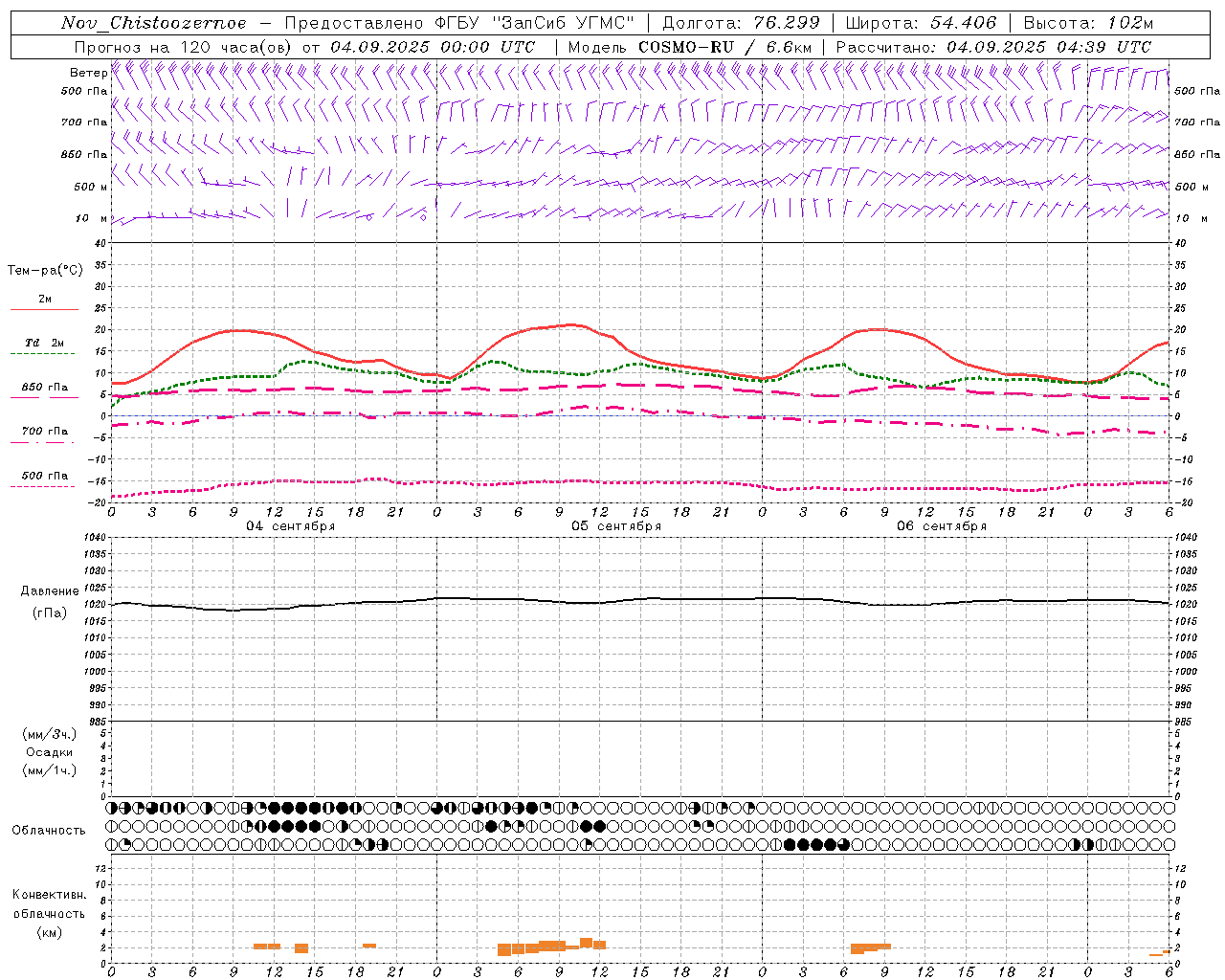Click the elevation text Высота: 102м
1225x980 pixels.
tap(1088, 23)
